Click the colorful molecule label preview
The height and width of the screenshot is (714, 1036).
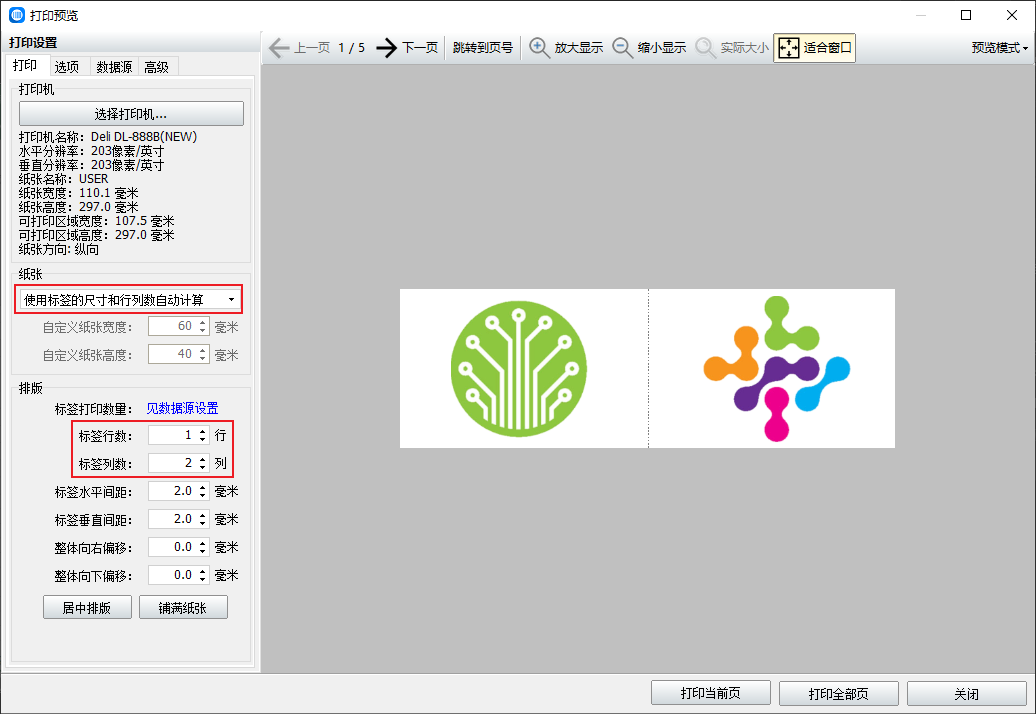tap(777, 369)
